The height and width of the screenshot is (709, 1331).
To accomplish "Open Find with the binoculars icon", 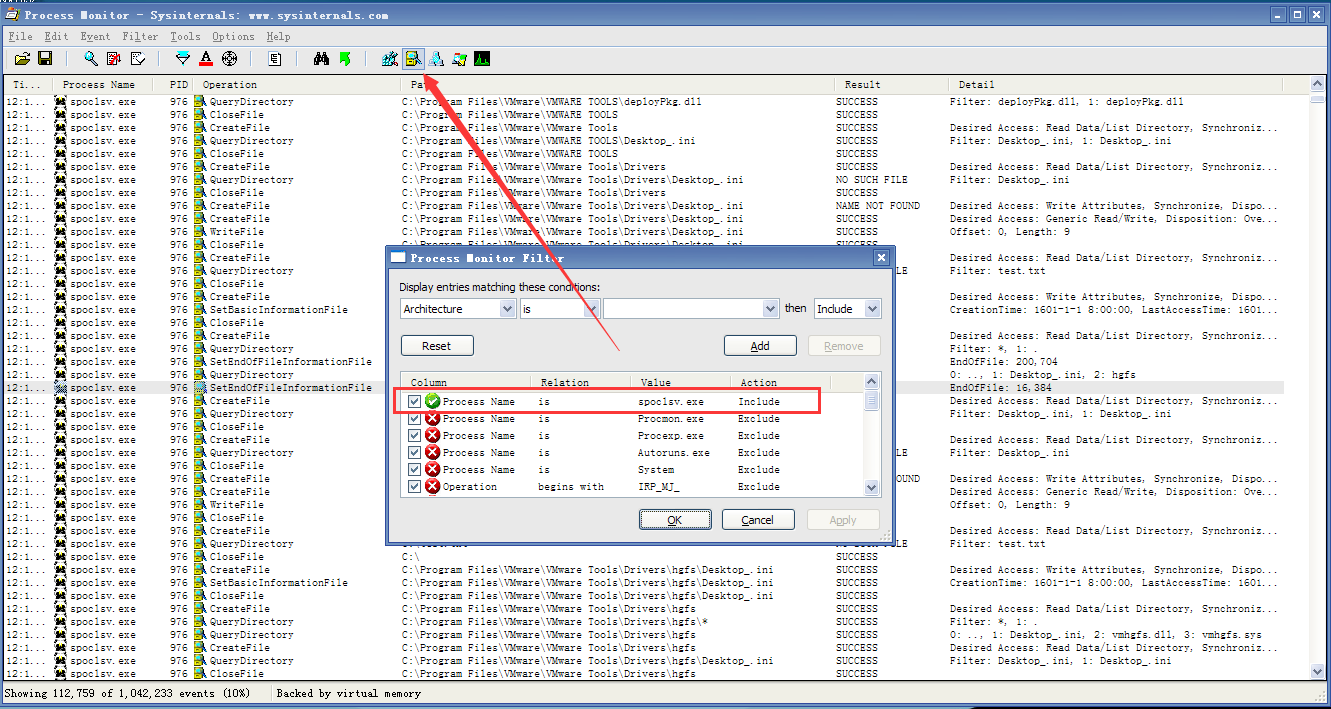I will (321, 59).
